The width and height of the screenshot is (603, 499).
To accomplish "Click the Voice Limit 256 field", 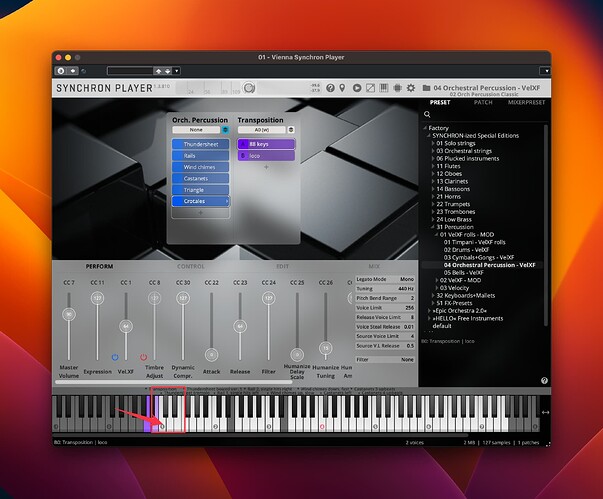I will 385,308.
